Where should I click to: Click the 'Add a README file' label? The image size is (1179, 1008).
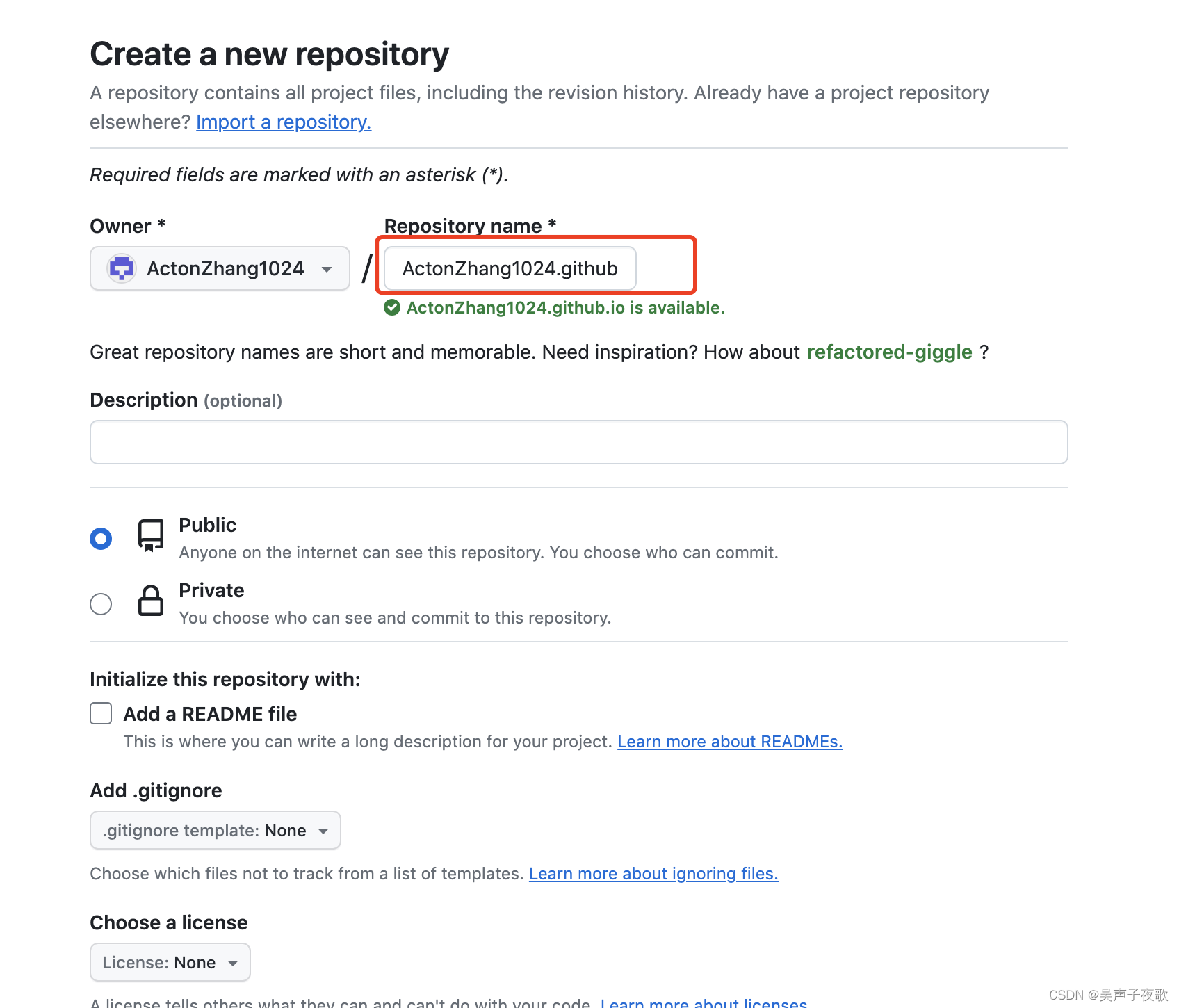click(x=210, y=714)
